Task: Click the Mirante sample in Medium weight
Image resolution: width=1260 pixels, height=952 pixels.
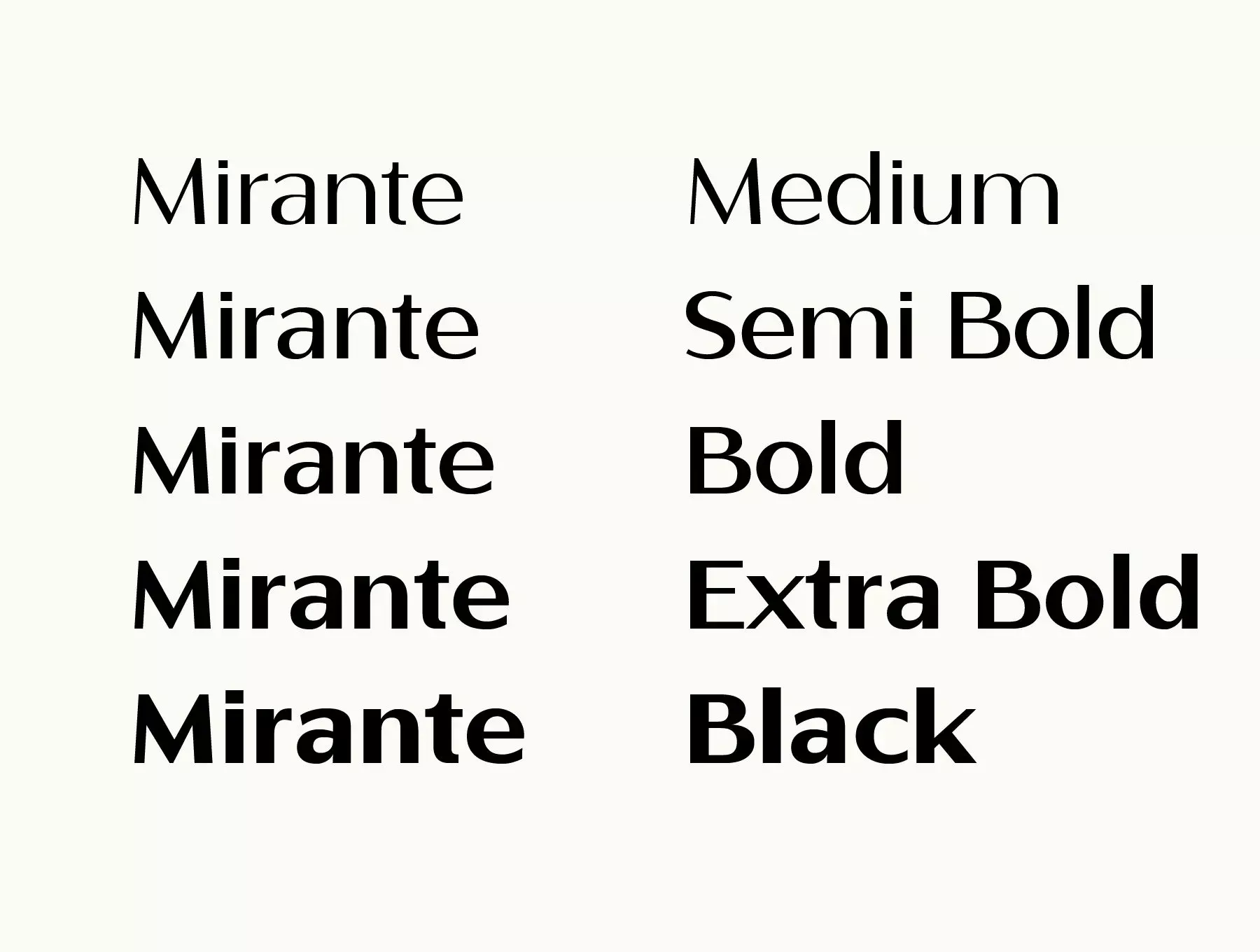Action: (298, 191)
